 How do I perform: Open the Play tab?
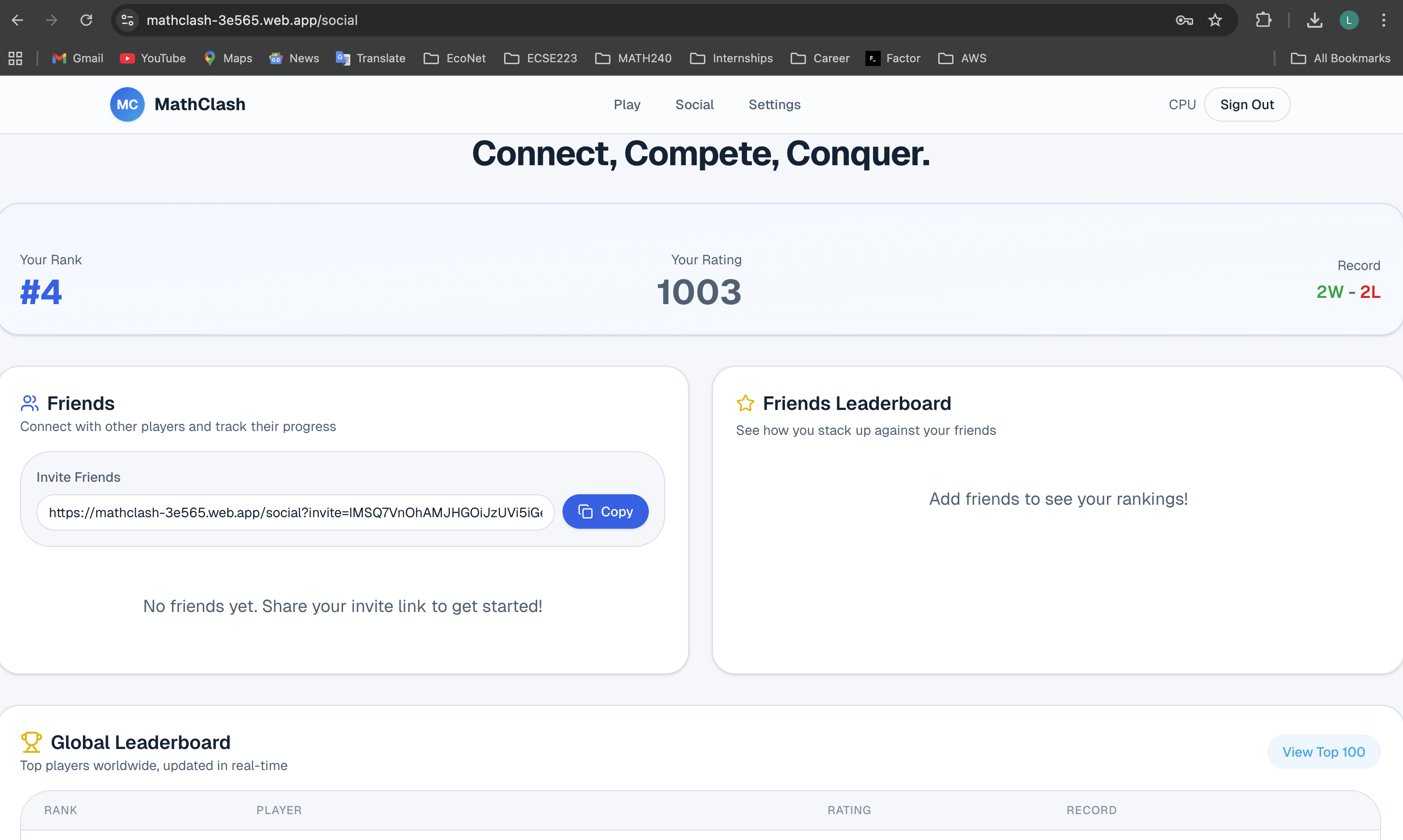point(627,105)
